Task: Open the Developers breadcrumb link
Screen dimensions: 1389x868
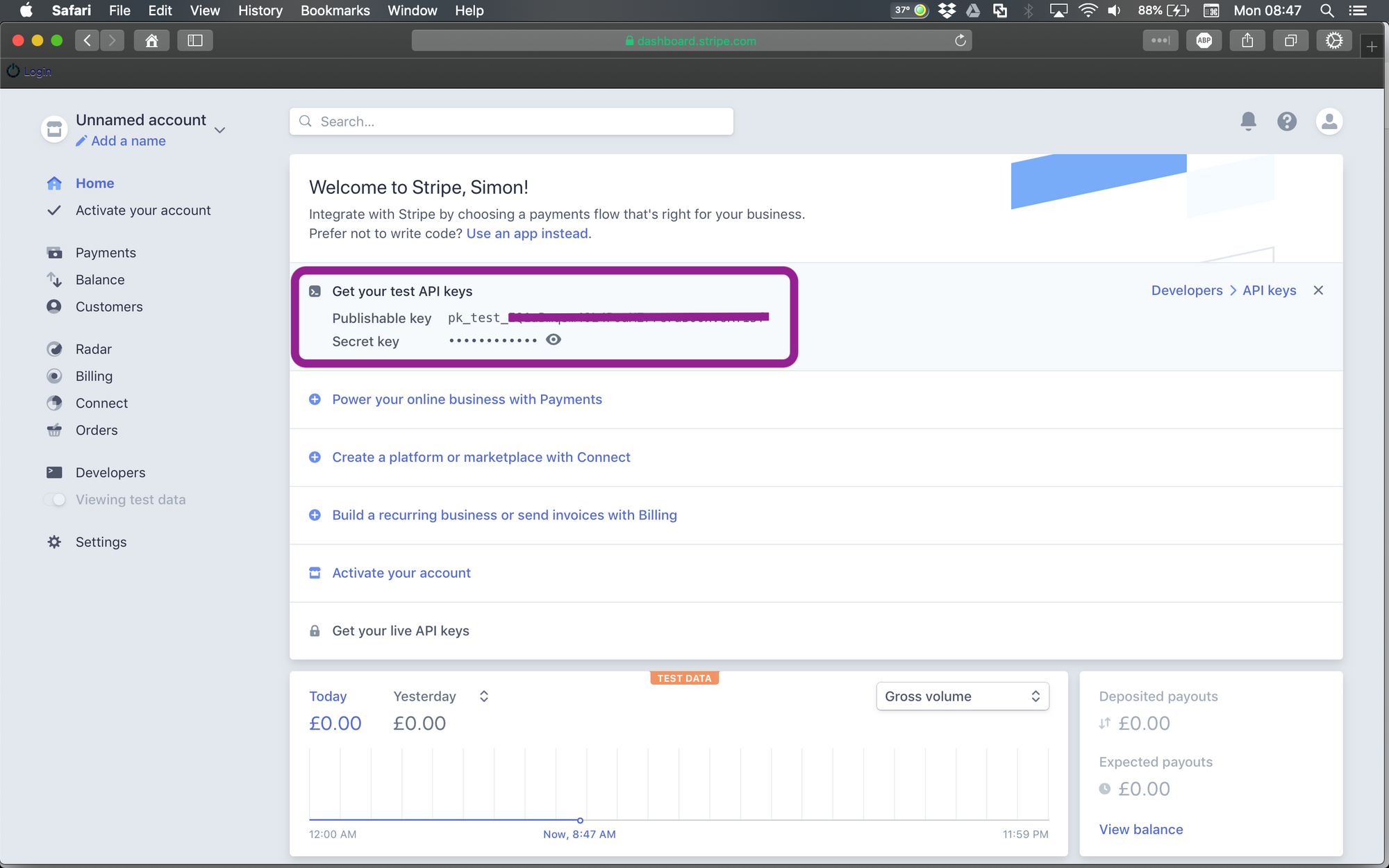Action: tap(1187, 290)
